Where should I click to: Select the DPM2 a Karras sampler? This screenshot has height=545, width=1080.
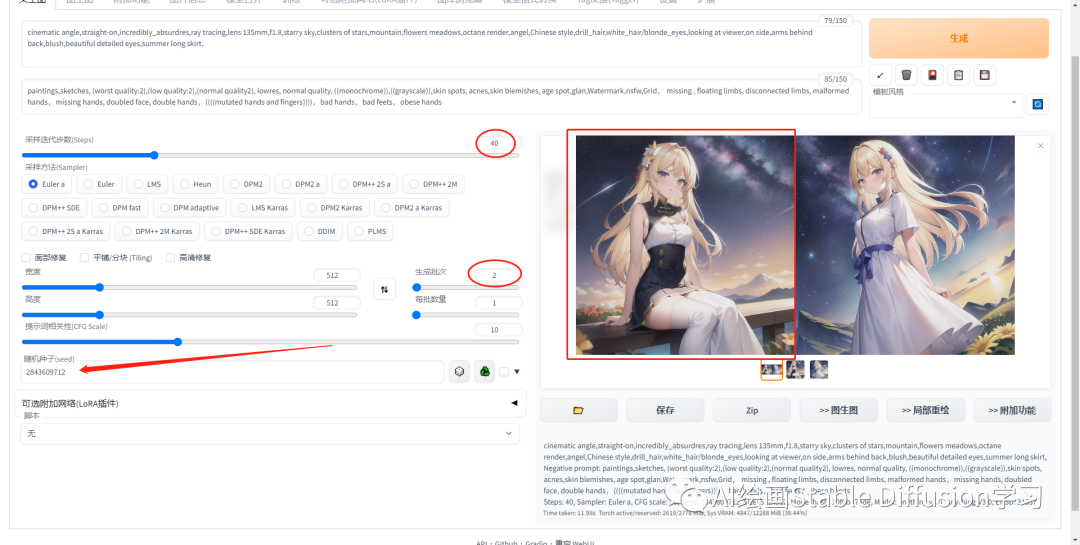[x=412, y=207]
